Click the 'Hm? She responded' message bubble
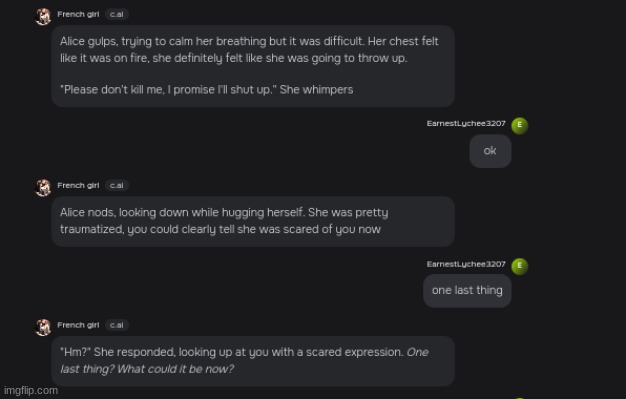The width and height of the screenshot is (626, 399). point(253,361)
